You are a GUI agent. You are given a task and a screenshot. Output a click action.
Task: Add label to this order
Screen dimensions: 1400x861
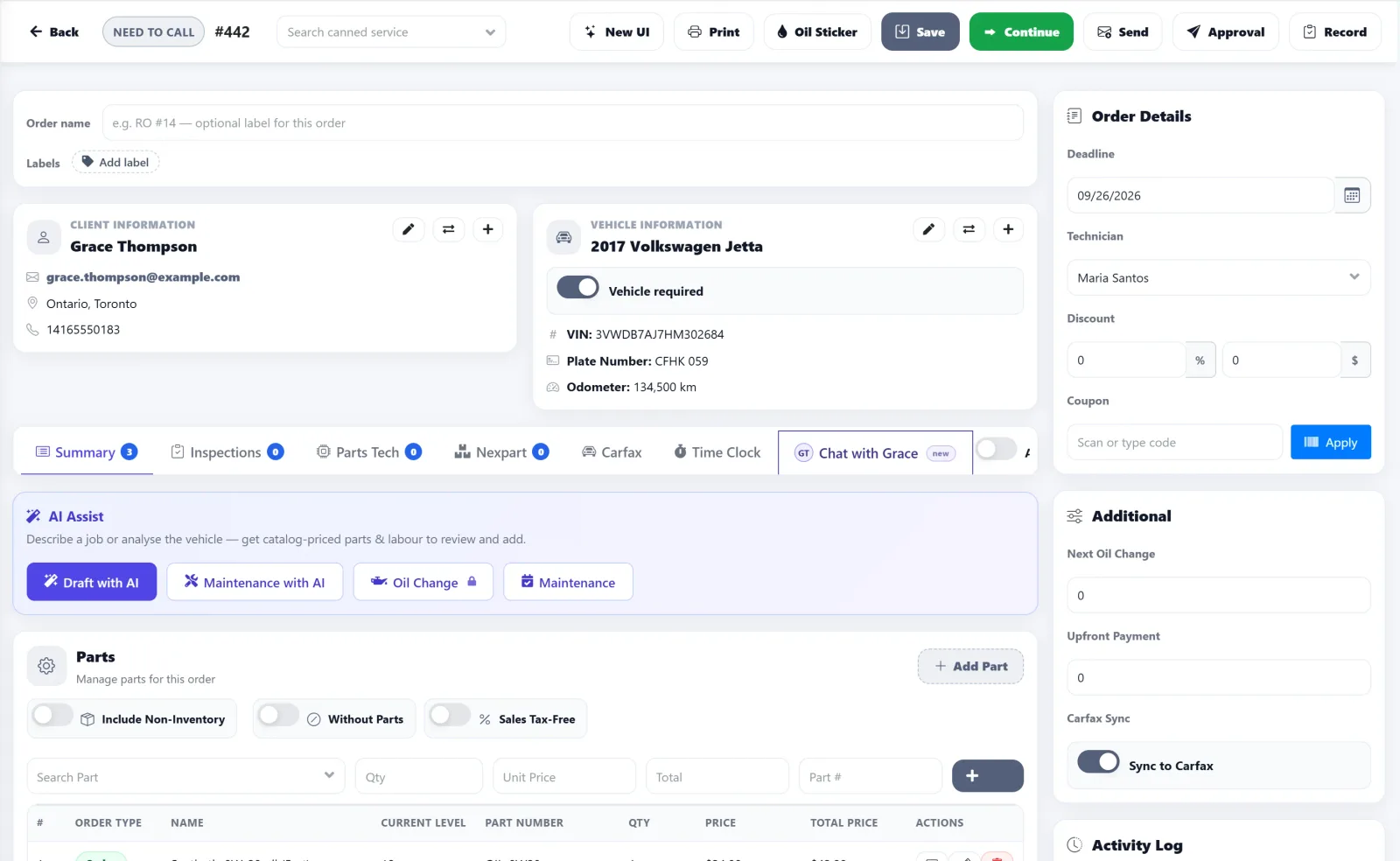pos(115,162)
